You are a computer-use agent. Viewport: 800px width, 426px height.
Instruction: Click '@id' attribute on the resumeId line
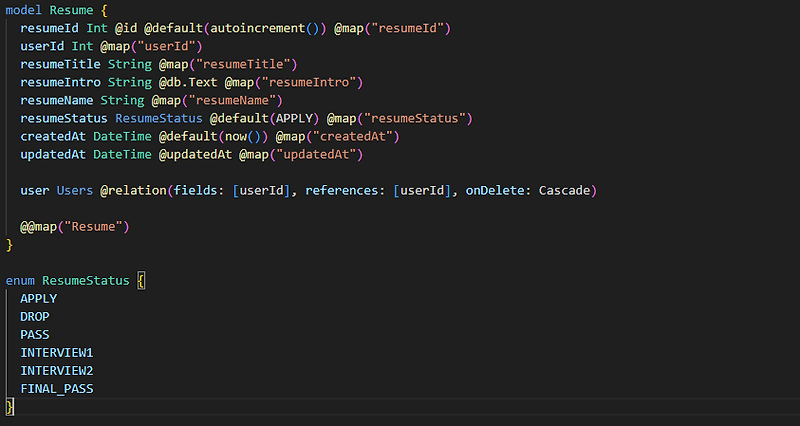[126, 28]
